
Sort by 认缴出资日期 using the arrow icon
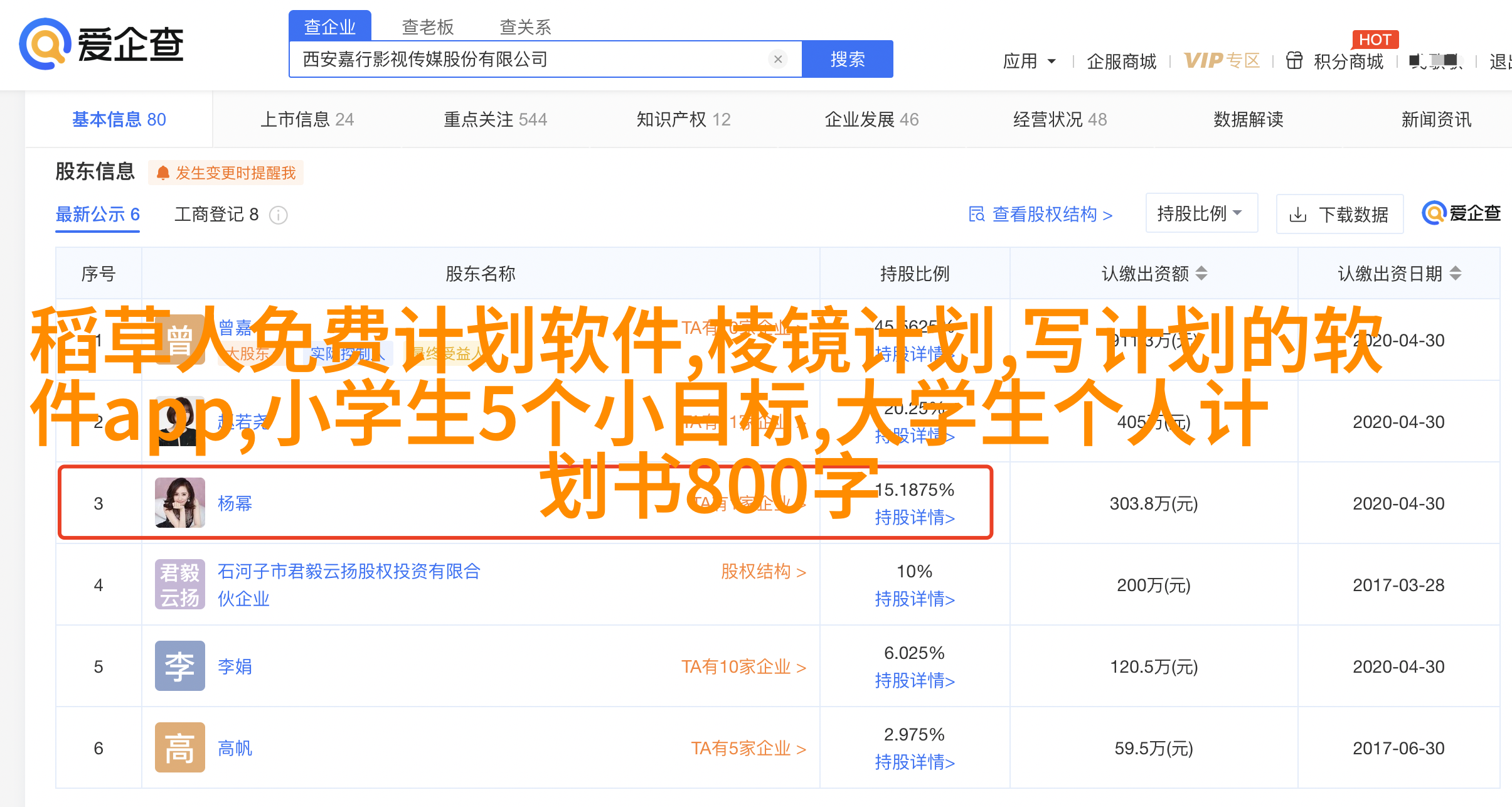click(x=1456, y=274)
